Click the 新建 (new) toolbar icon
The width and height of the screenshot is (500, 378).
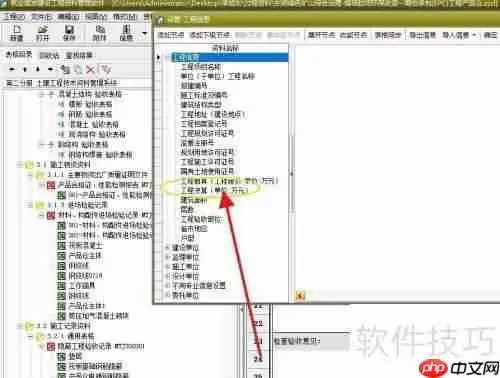16,33
